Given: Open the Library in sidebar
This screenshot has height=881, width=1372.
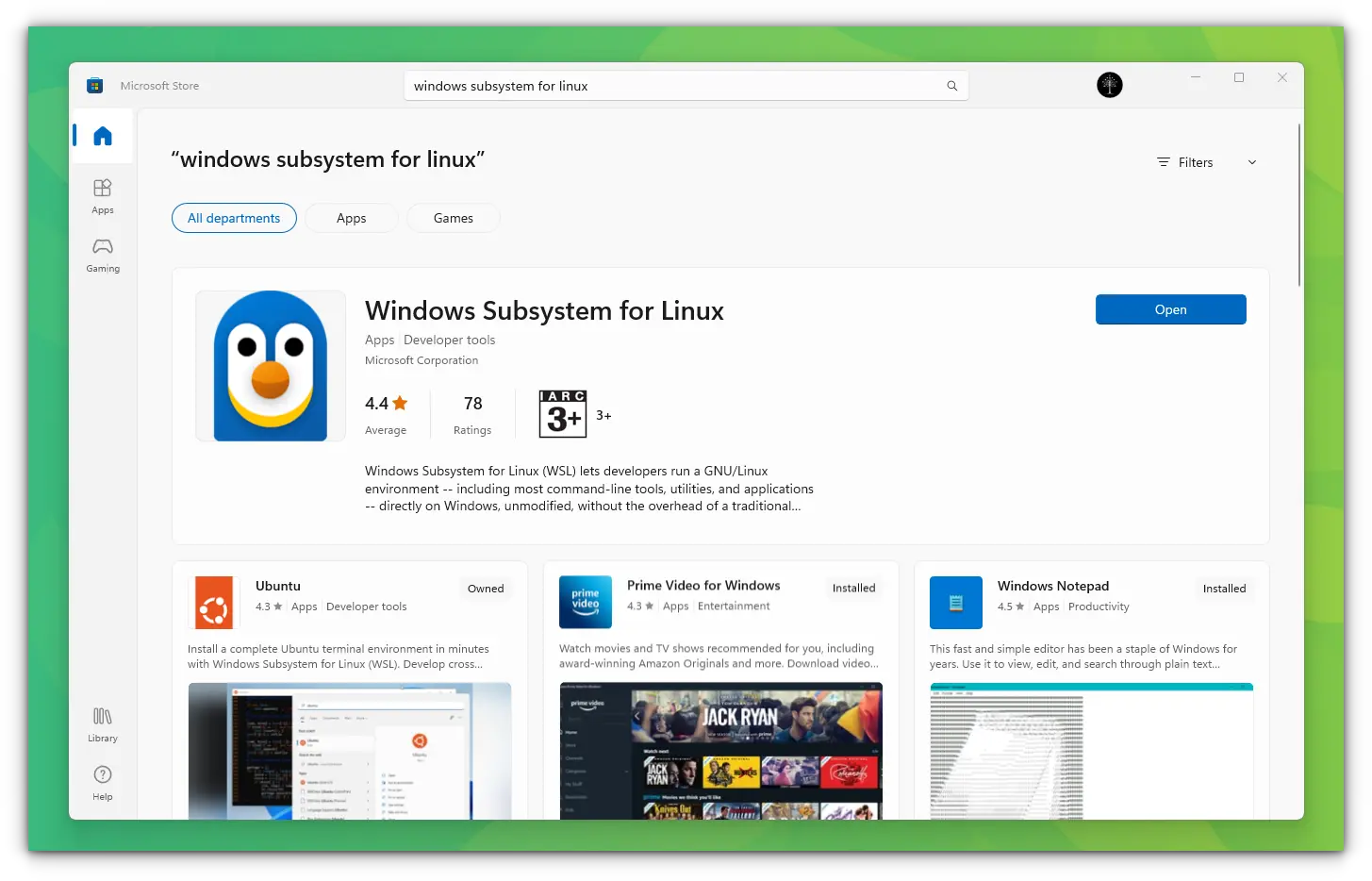Looking at the screenshot, I should (x=103, y=724).
